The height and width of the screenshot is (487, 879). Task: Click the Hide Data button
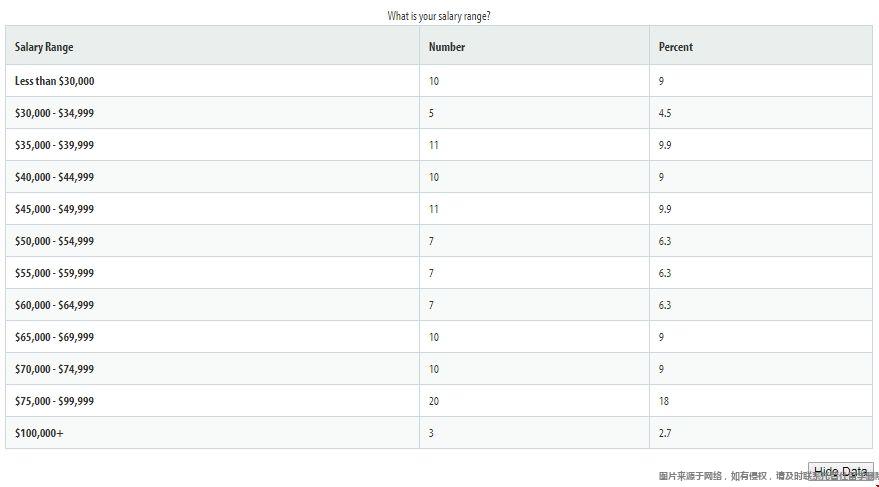click(x=840, y=471)
